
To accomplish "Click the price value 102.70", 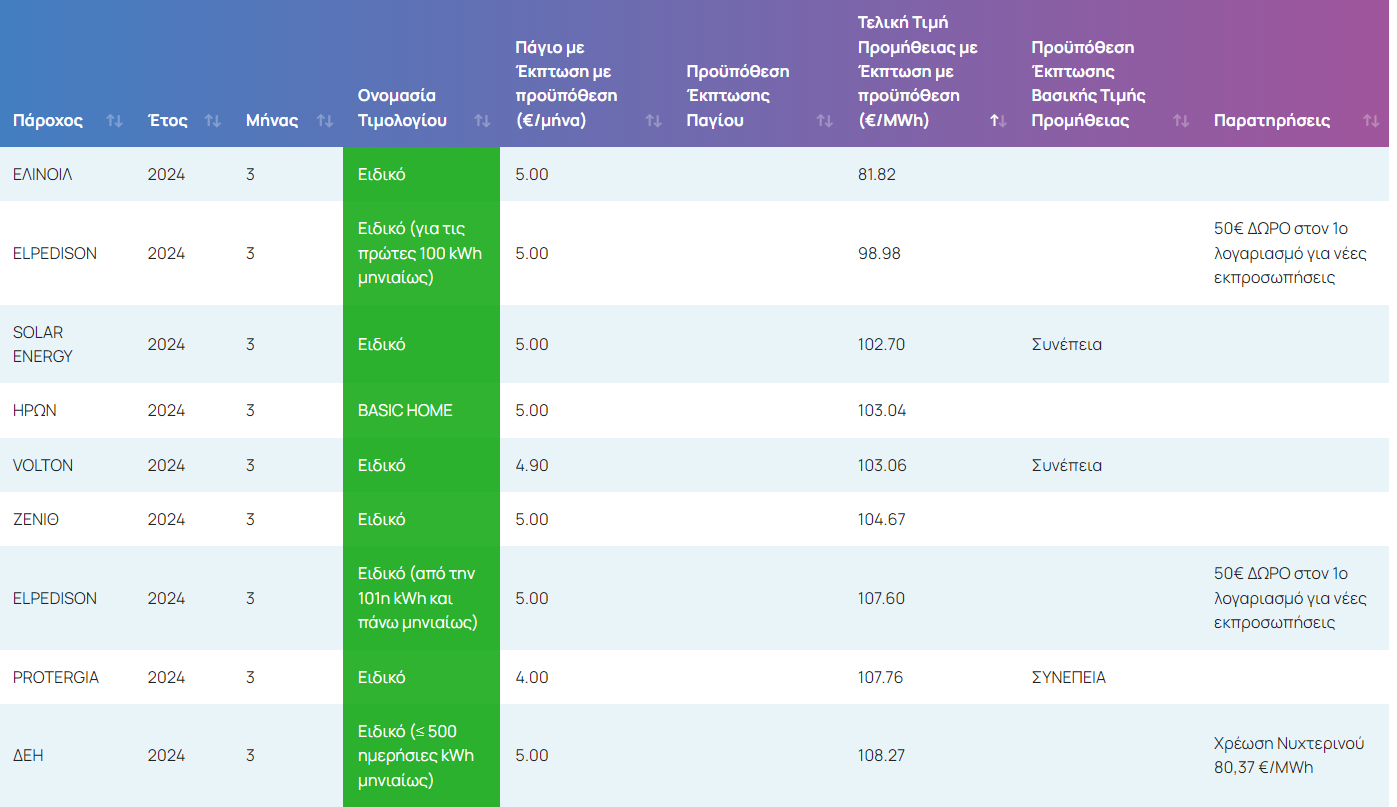I will click(881, 344).
